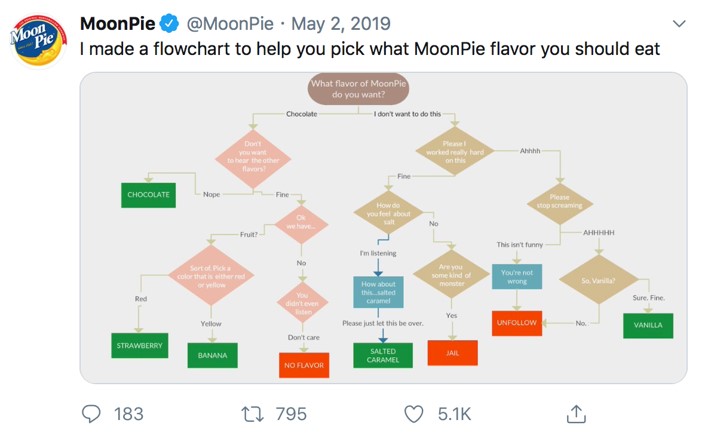
Task: Open the share upload icon
Action: [x=576, y=413]
